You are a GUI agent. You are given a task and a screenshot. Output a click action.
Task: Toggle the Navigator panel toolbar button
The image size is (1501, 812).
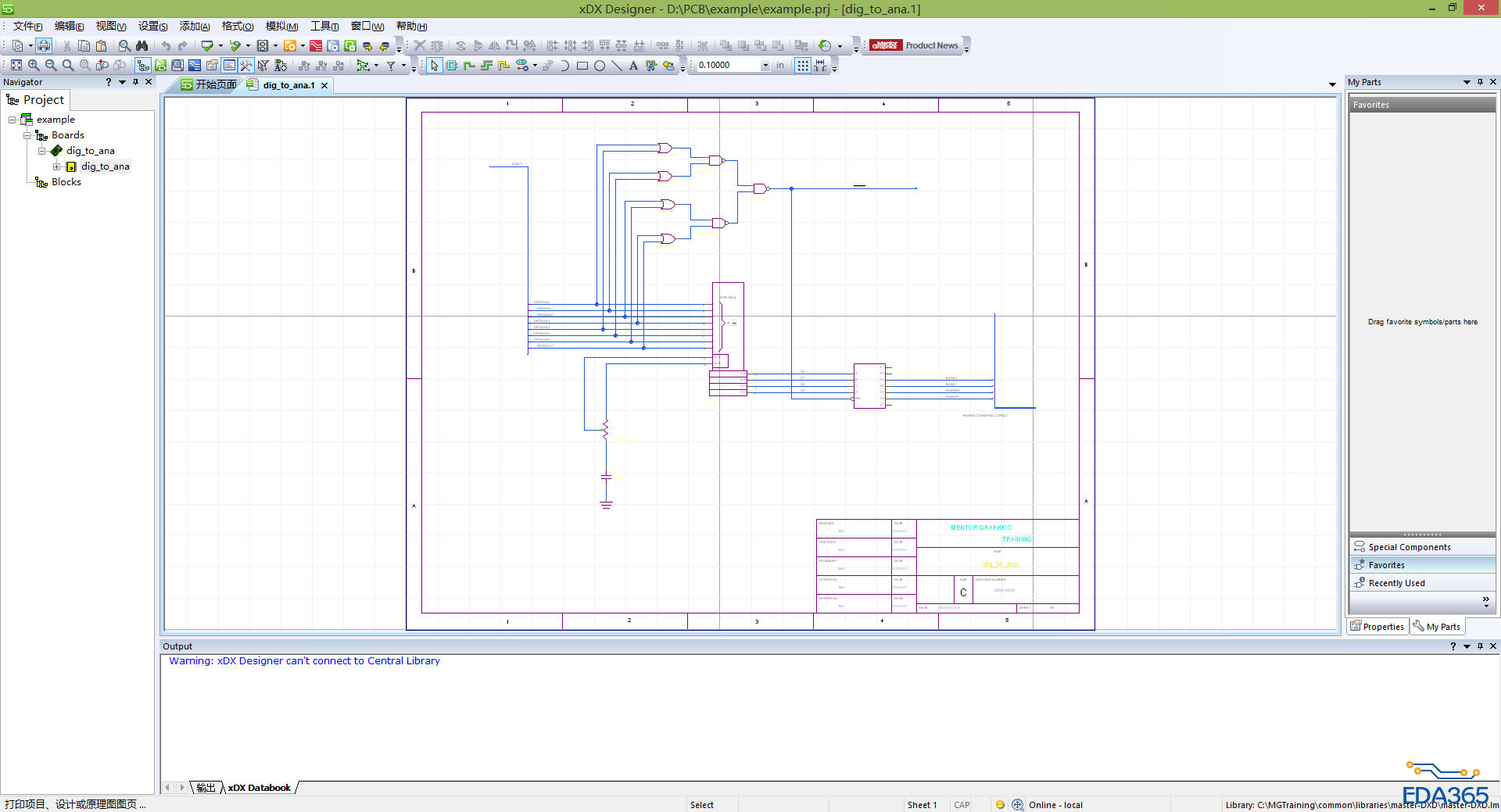click(143, 66)
